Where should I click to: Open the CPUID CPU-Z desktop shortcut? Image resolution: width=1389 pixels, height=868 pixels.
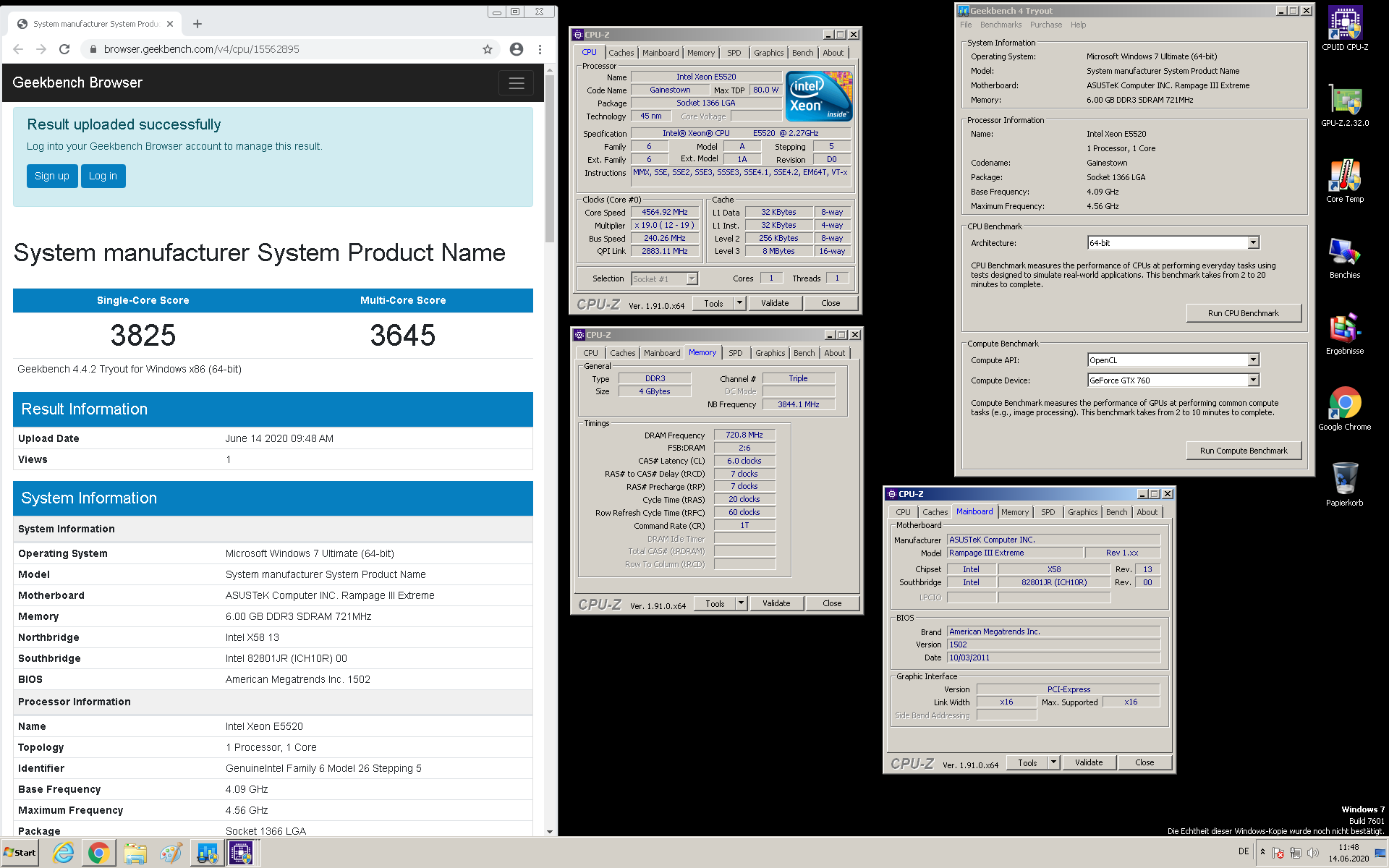1345,29
